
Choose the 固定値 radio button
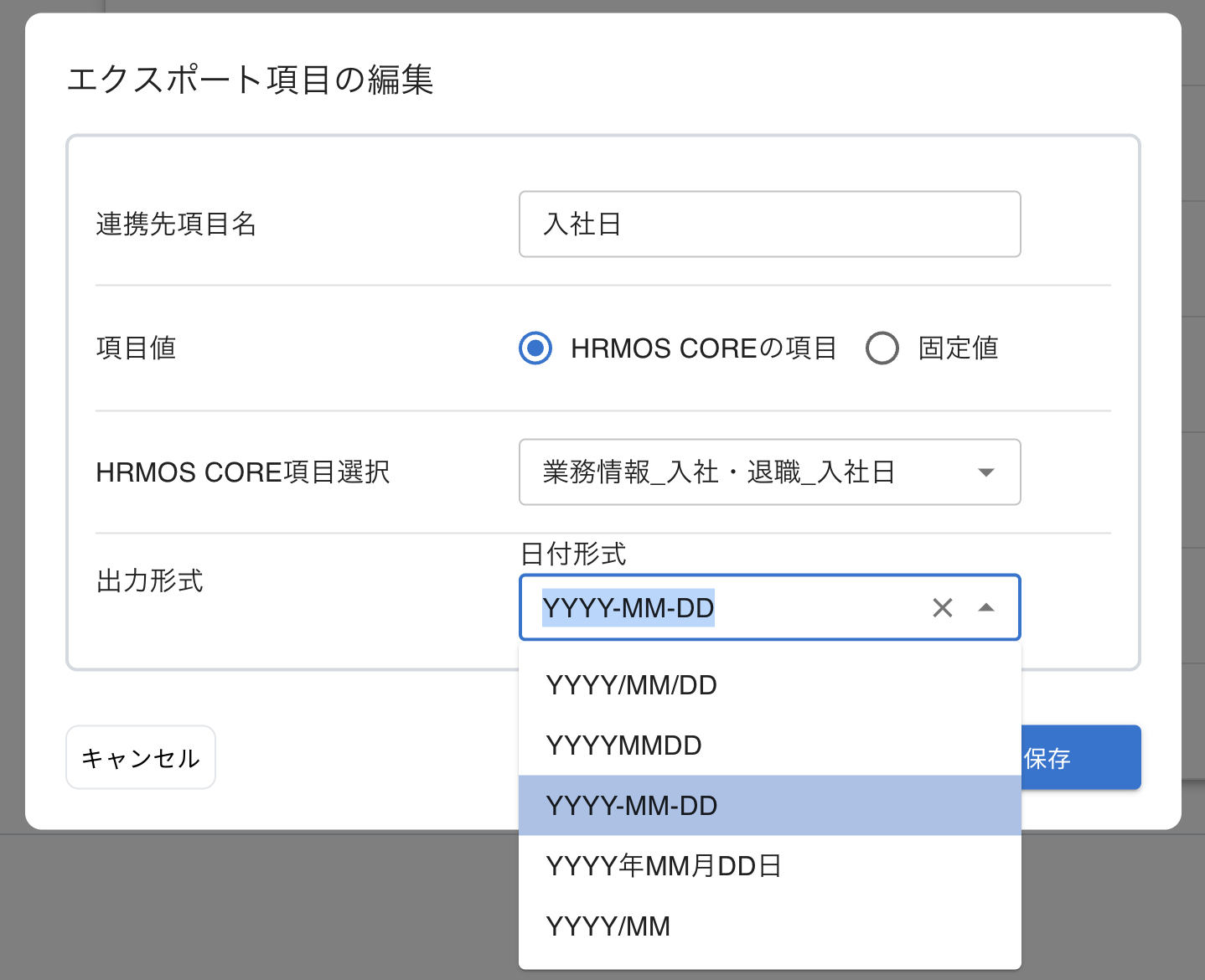coord(882,348)
